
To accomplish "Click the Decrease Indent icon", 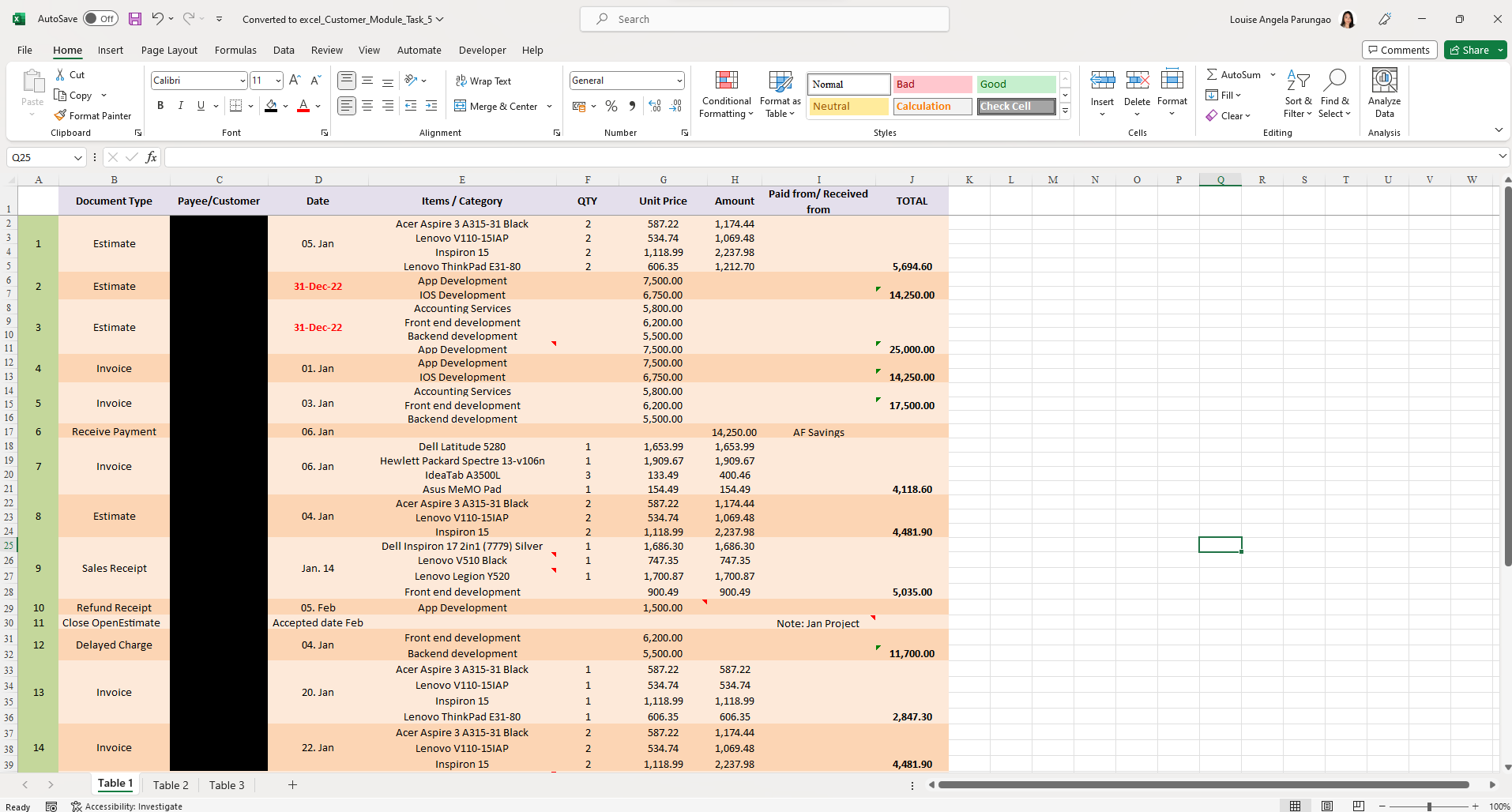I will (x=411, y=106).
